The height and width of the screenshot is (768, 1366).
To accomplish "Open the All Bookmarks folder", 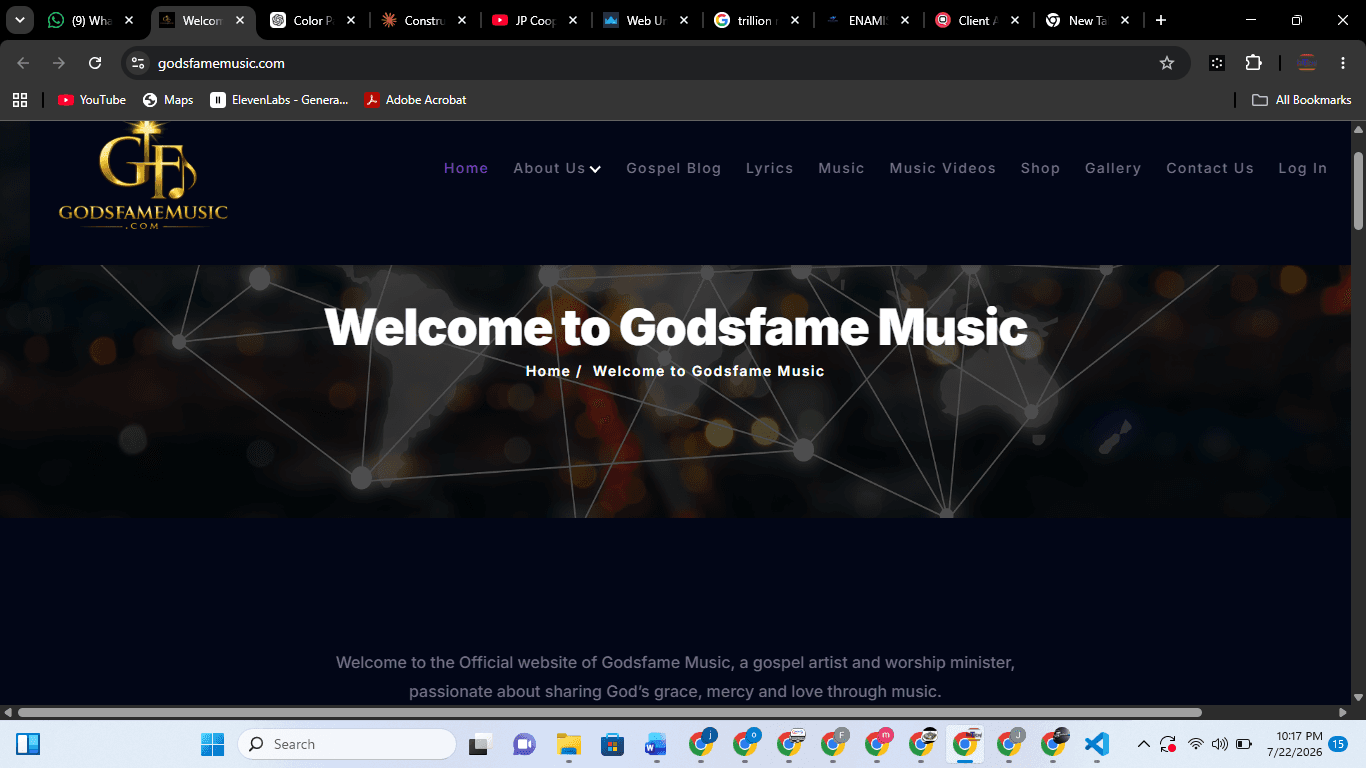I will [x=1302, y=100].
